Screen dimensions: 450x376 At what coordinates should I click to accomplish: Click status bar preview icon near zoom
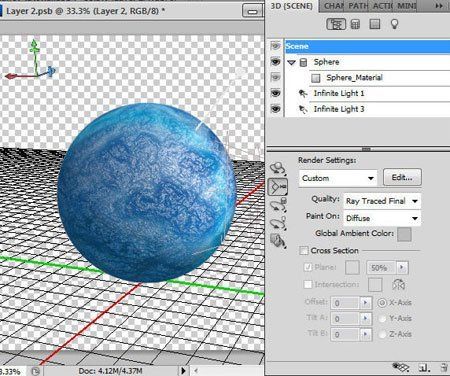[36, 371]
